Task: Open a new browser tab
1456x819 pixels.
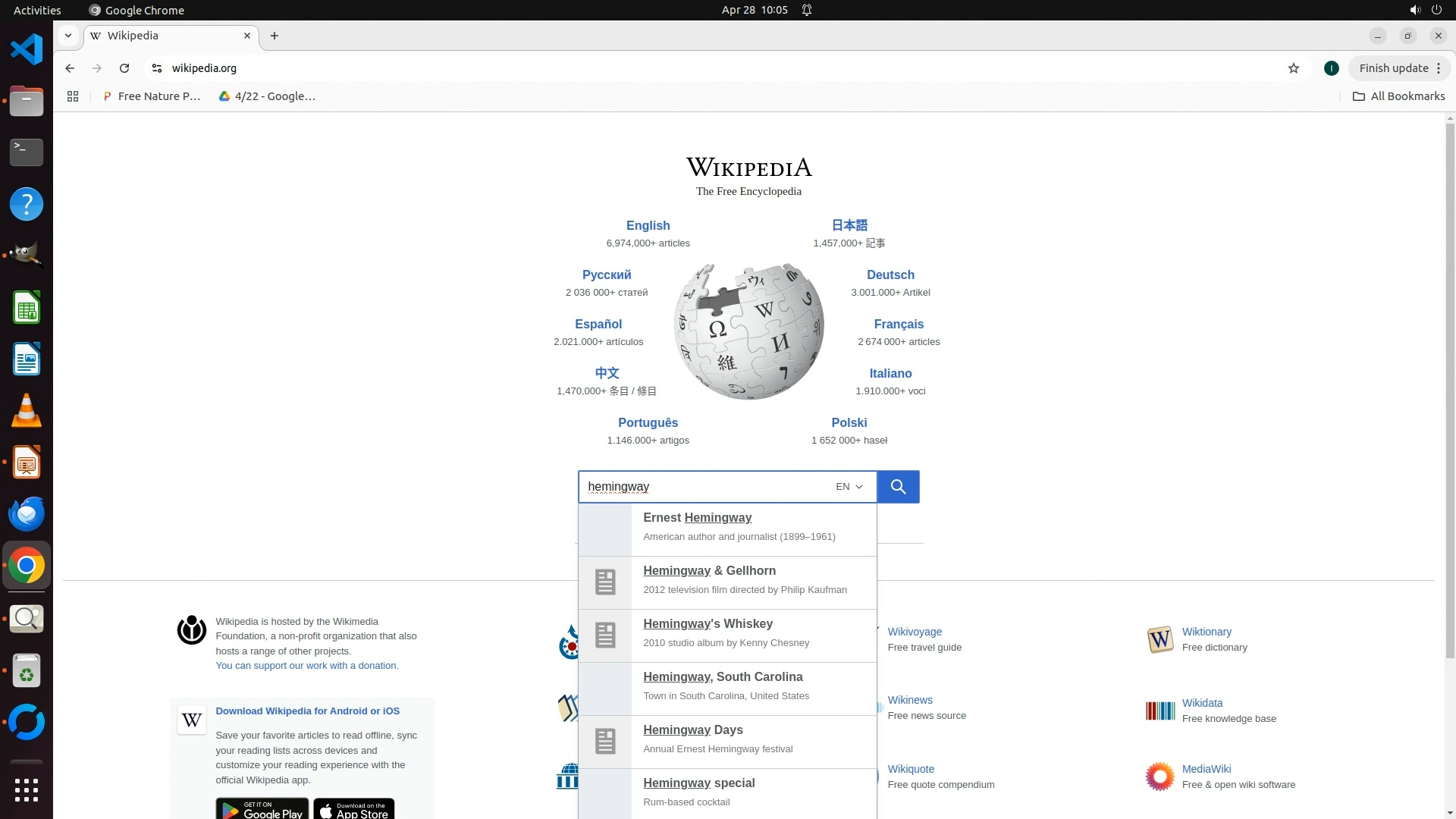Action: point(275,36)
